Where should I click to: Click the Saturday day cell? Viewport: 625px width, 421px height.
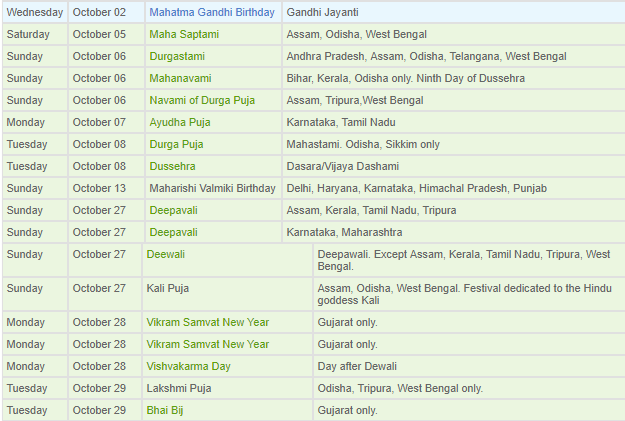coord(35,34)
